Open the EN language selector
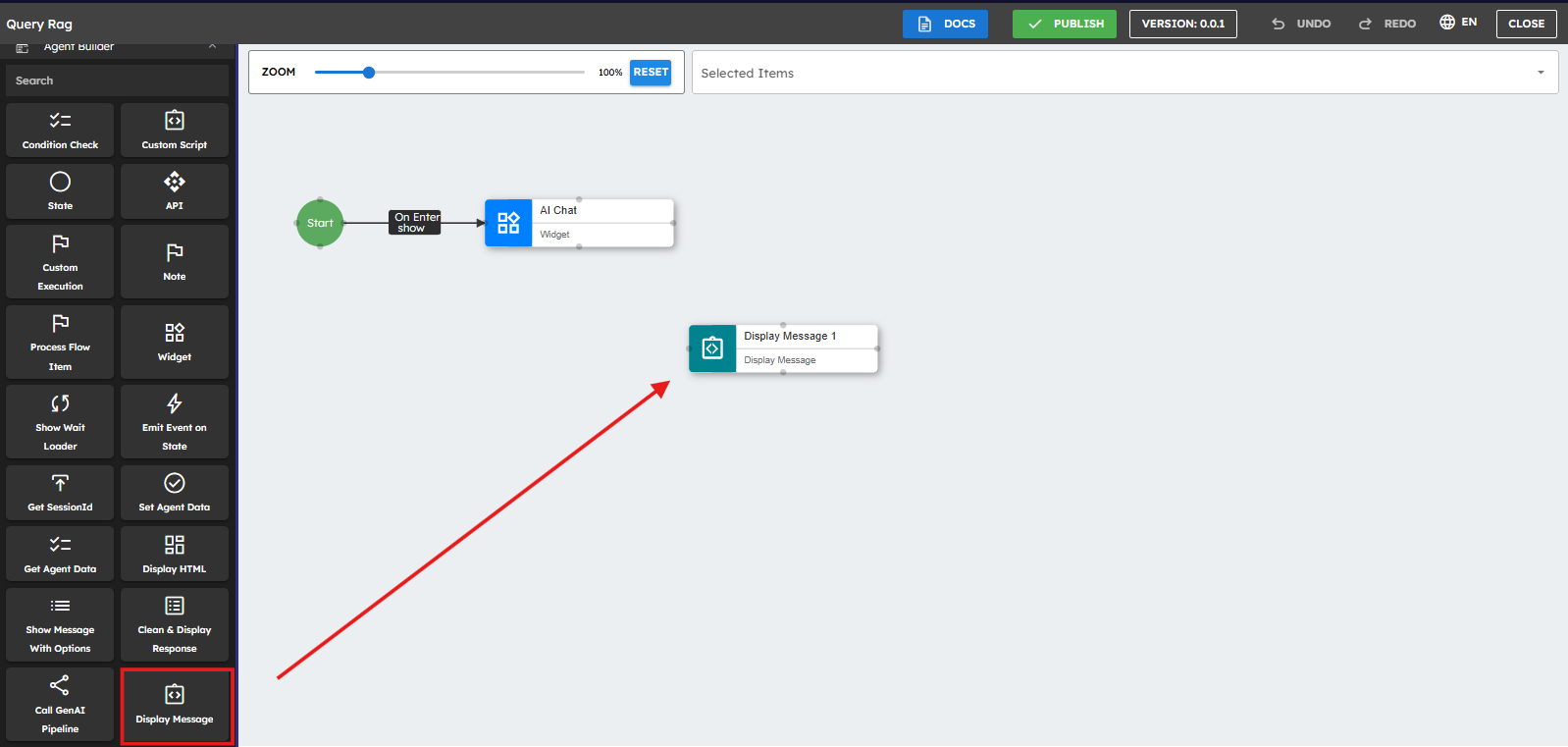This screenshot has width=1568, height=747. [x=1458, y=23]
